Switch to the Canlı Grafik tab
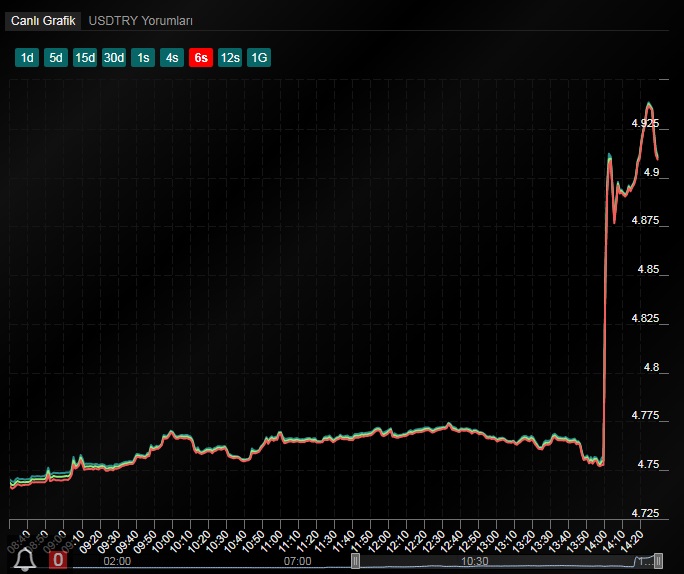684x574 pixels. click(43, 20)
